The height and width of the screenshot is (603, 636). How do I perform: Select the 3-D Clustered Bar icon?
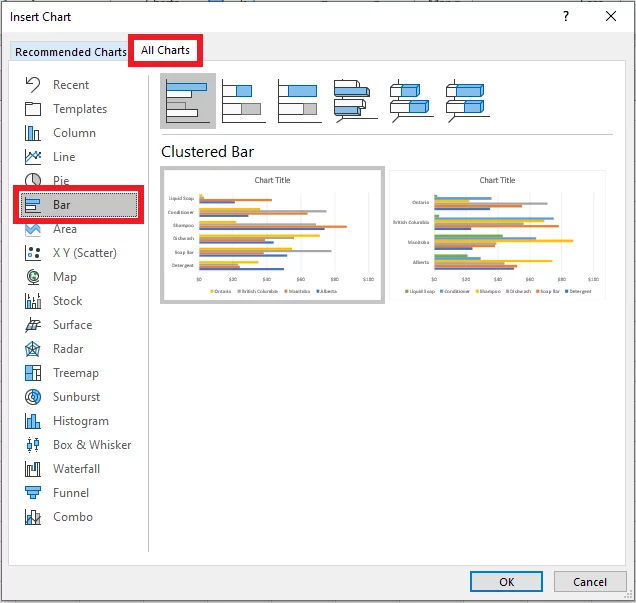click(x=353, y=101)
